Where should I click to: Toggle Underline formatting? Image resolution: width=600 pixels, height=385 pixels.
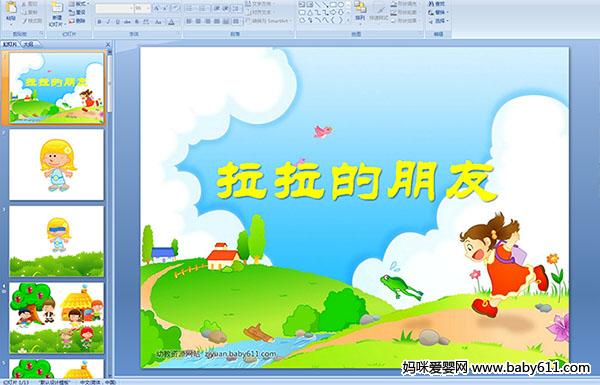[117, 22]
